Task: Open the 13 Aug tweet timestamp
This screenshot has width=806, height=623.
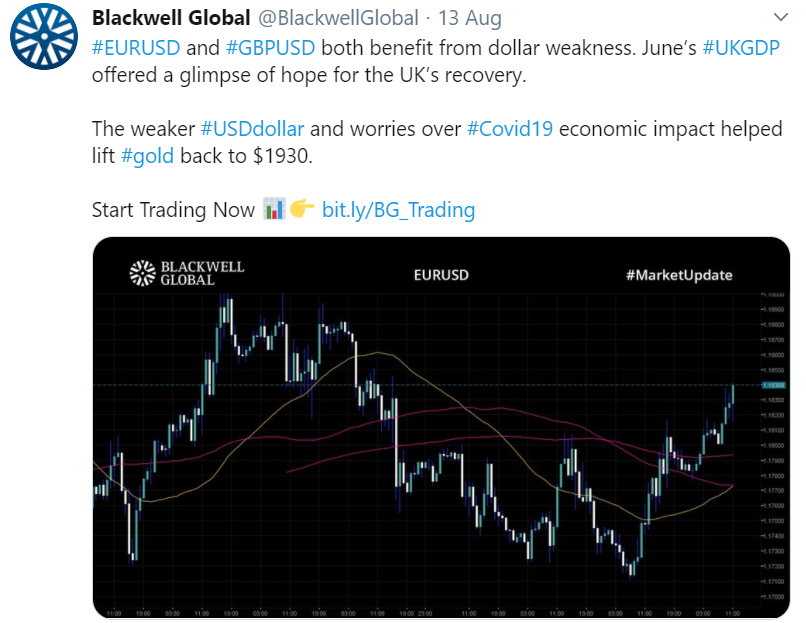Action: click(469, 18)
